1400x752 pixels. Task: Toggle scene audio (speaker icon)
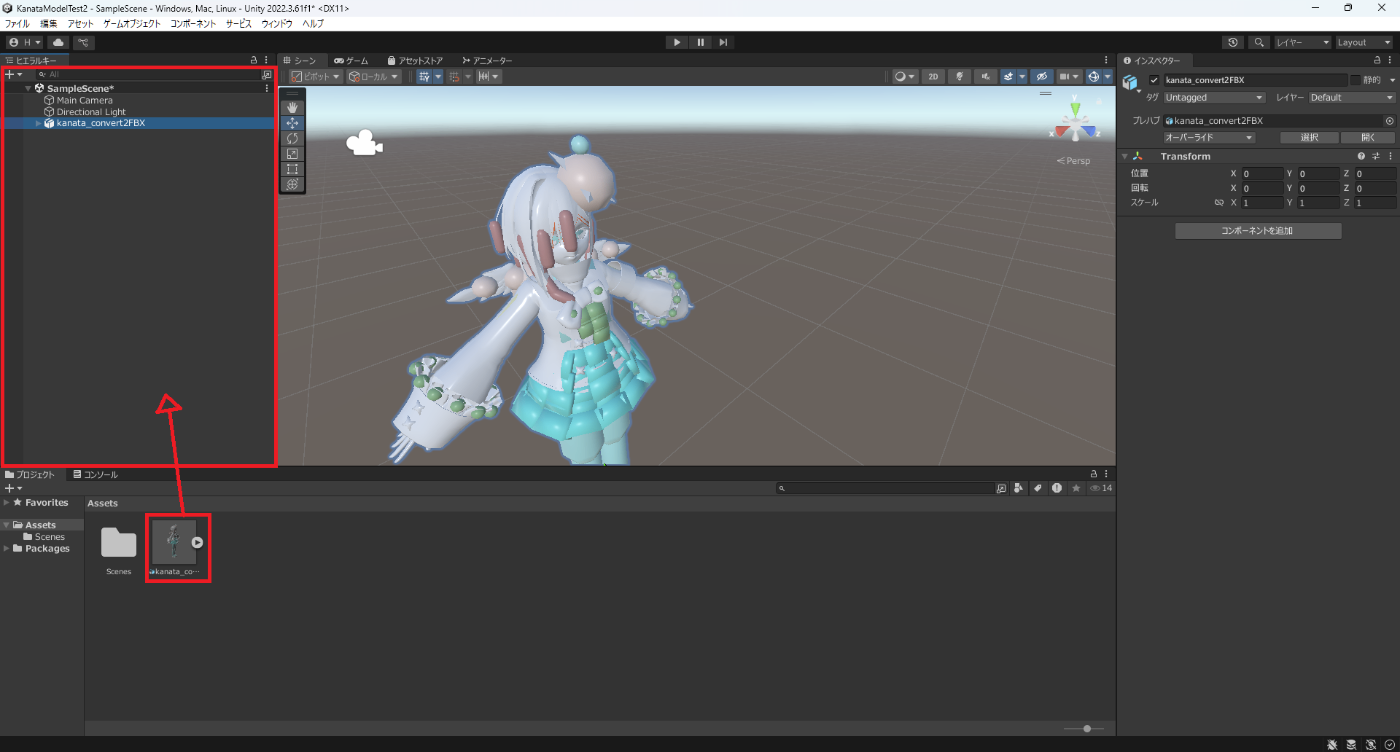tap(986, 76)
